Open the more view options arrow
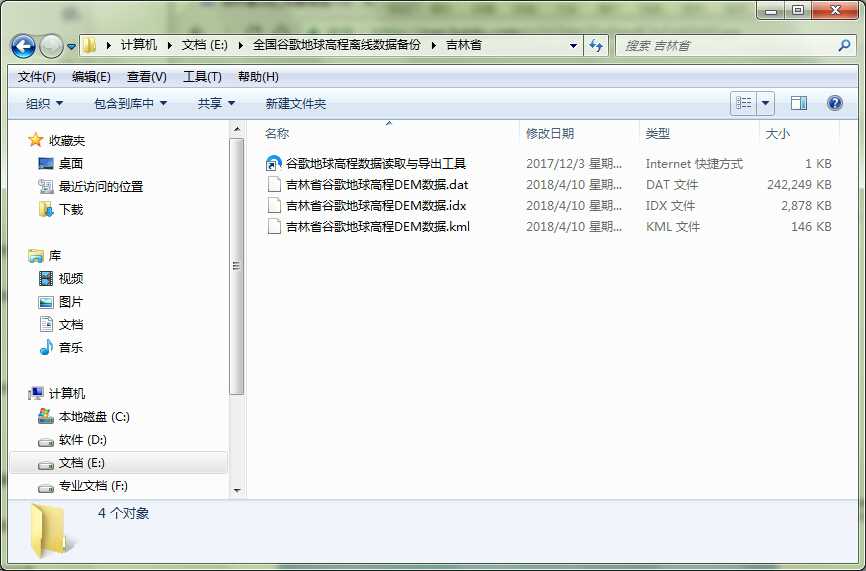 point(765,103)
